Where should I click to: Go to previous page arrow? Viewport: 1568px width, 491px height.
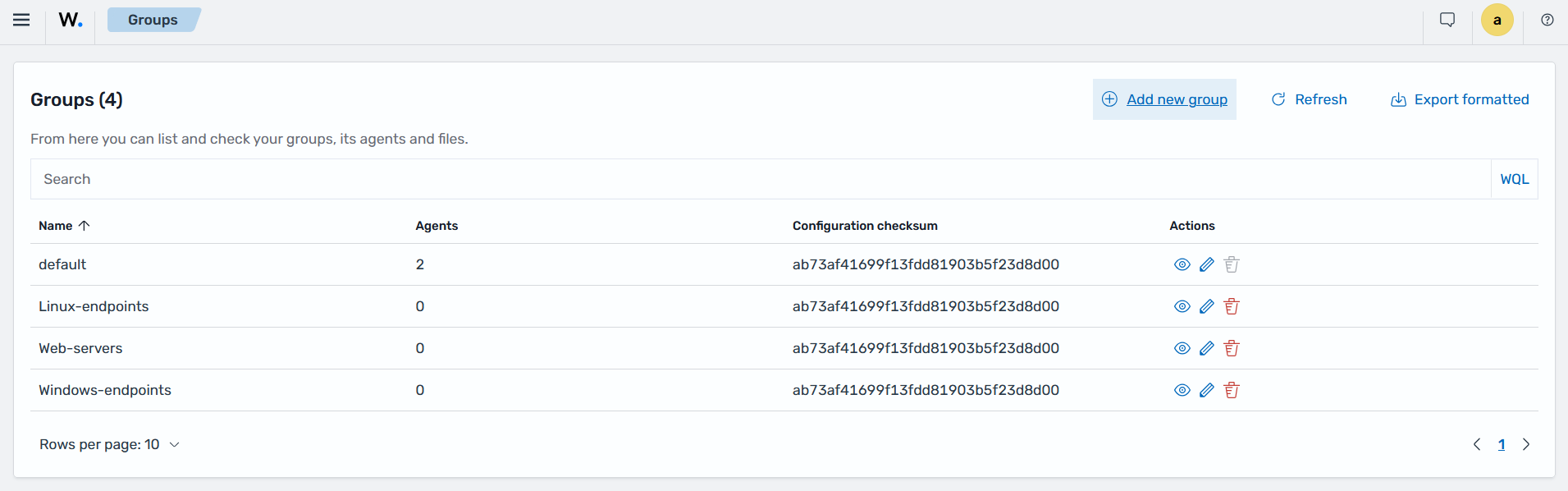[x=1477, y=444]
